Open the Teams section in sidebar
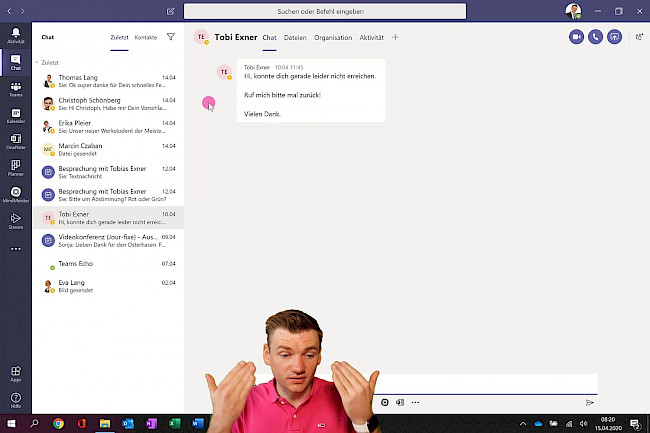The height and width of the screenshot is (433, 650). (16, 89)
